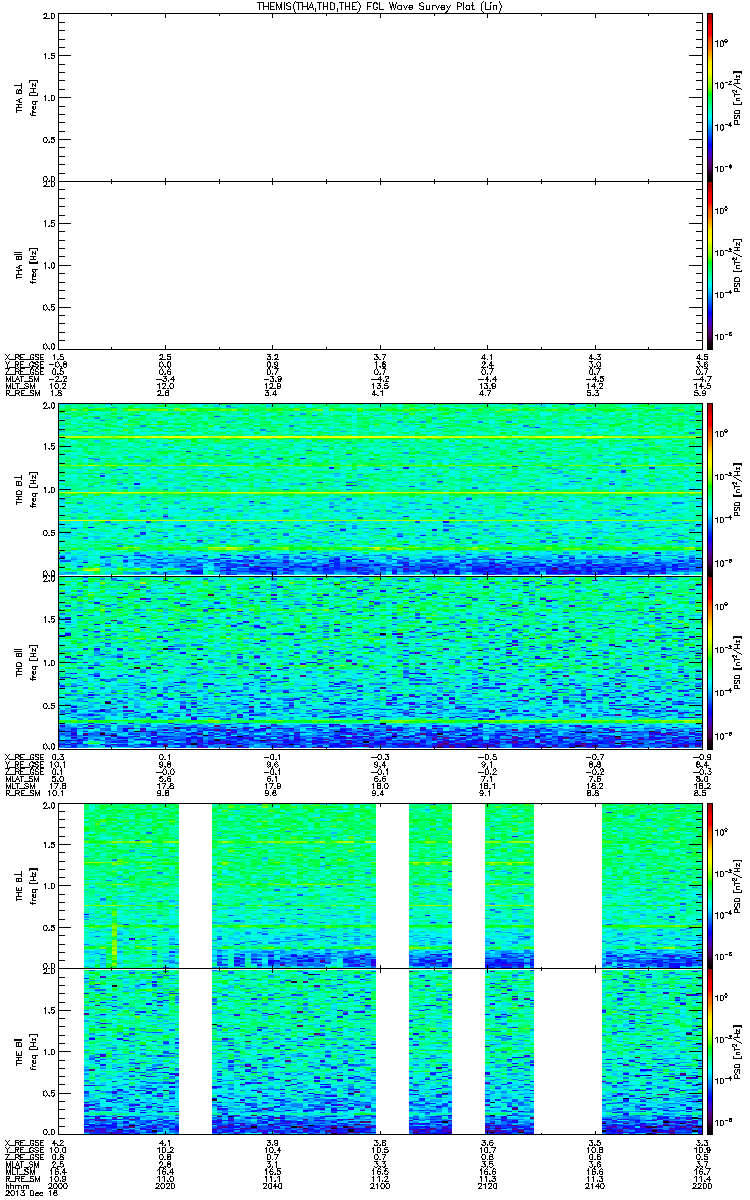Viewport: 750px width, 1200px height.
Task: Click the yellow 0.3 Hz line in THD BII
Action: (x=379, y=720)
